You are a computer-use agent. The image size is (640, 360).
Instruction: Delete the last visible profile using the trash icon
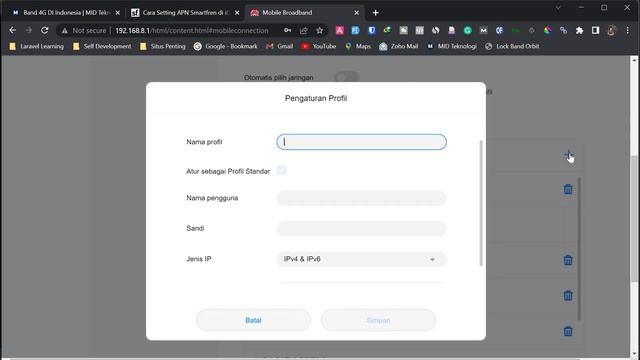pyautogui.click(x=568, y=331)
